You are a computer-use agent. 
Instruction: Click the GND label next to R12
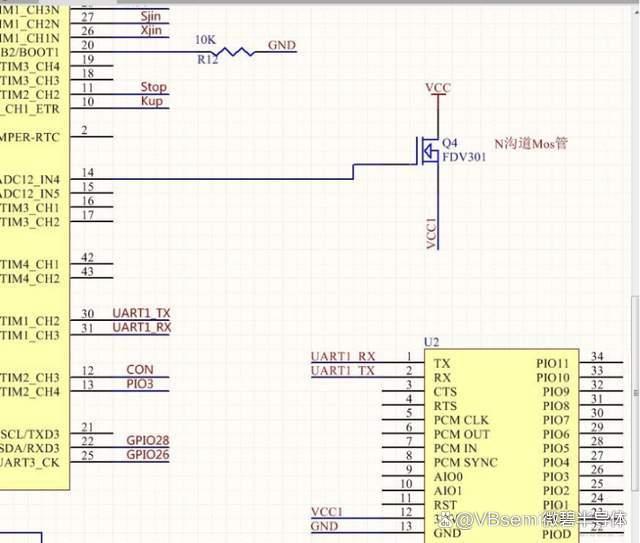[282, 45]
